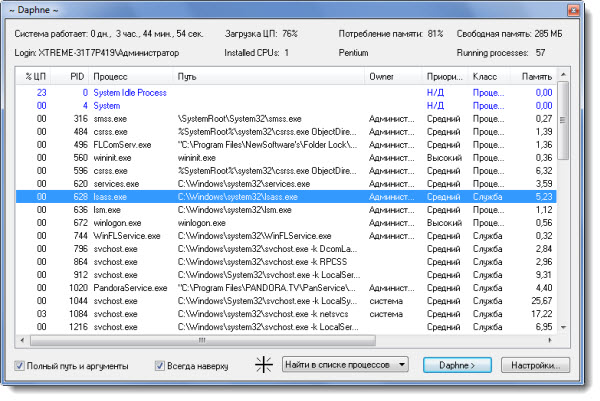Select the System Idle Process row
The width and height of the screenshot is (600, 401).
[x=129, y=92]
